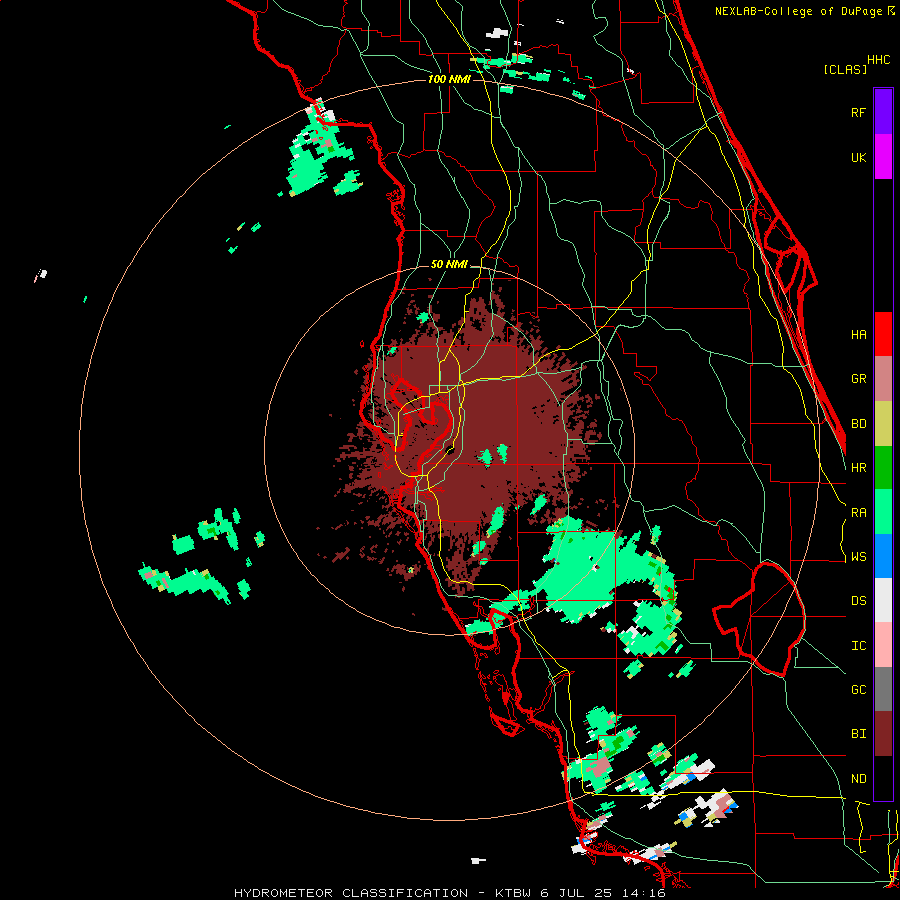This screenshot has width=900, height=900.
Task: Click the HHC product code label
Action: [x=879, y=60]
